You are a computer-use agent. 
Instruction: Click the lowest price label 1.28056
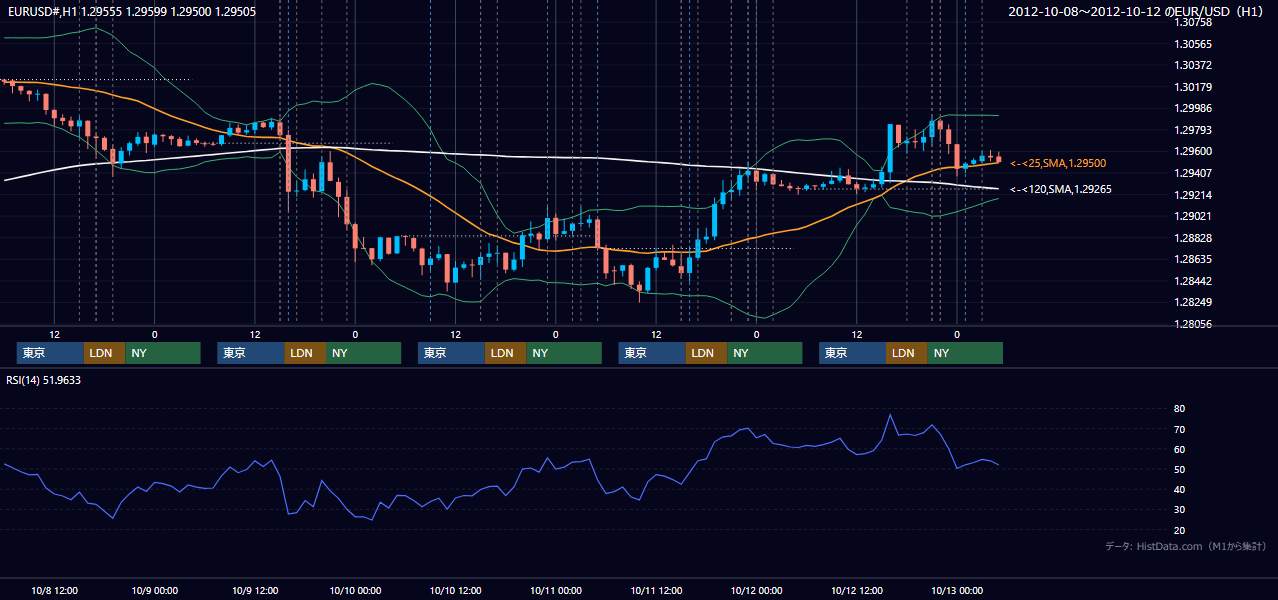1193,324
